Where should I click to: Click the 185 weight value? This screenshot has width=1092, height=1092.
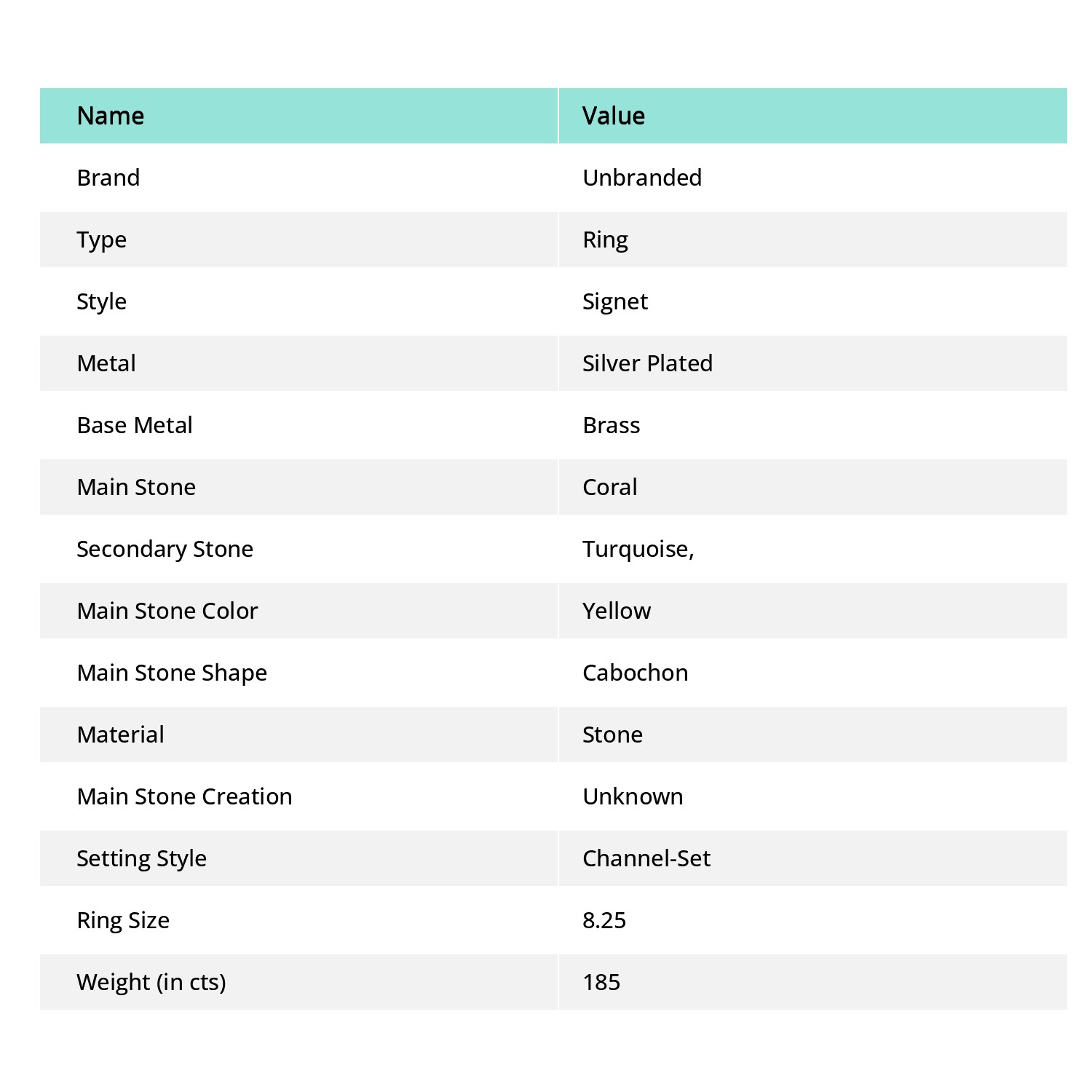coord(601,982)
